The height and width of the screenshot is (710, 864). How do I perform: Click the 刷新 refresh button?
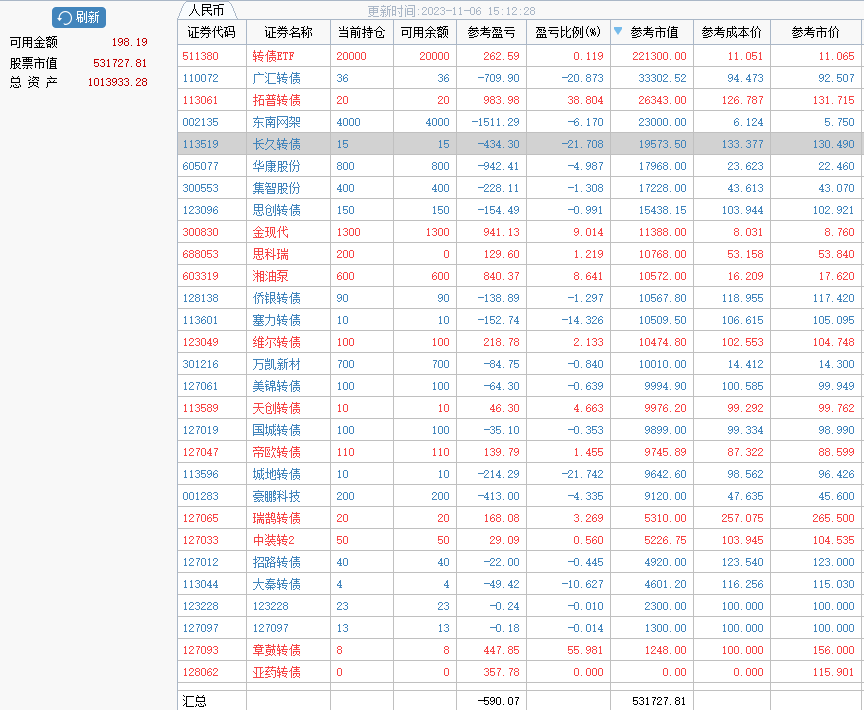[x=79, y=17]
